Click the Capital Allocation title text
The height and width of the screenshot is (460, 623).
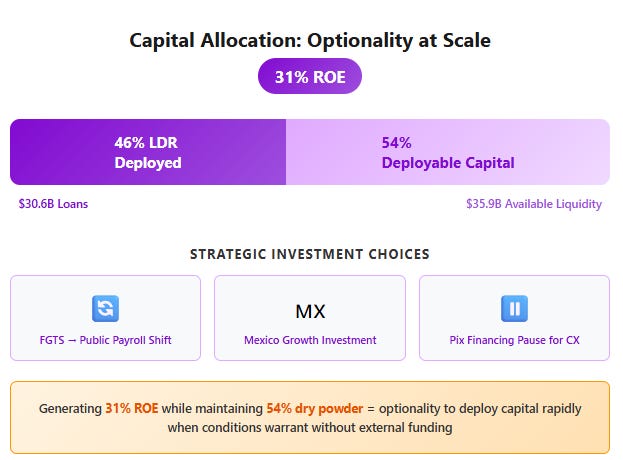tap(310, 40)
